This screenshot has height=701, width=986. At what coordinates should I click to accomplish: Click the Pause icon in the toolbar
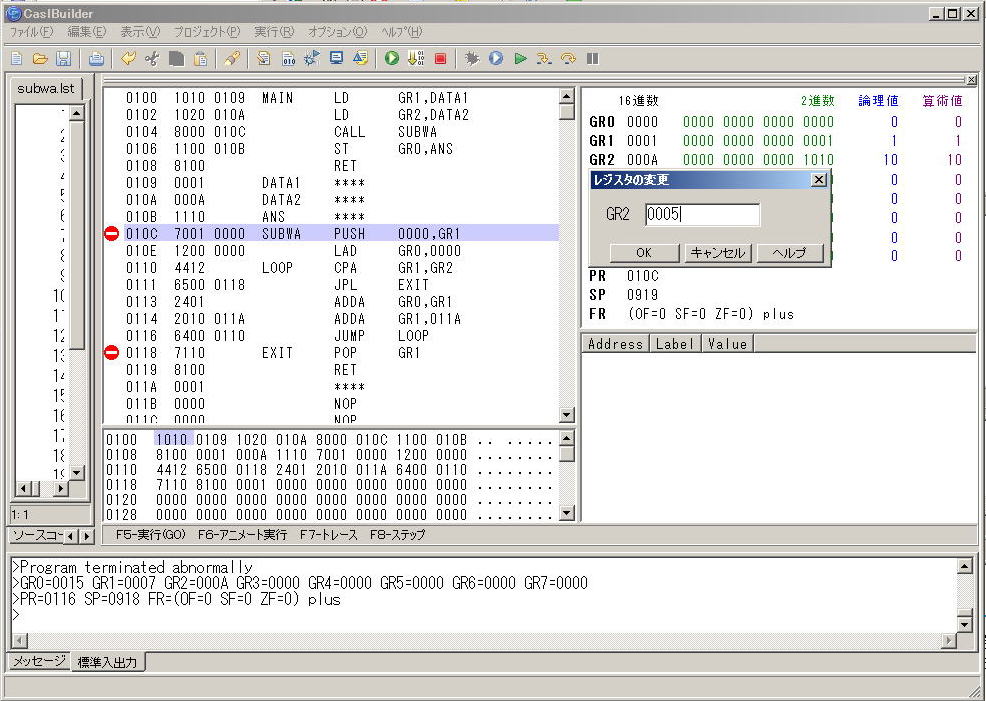(x=593, y=59)
